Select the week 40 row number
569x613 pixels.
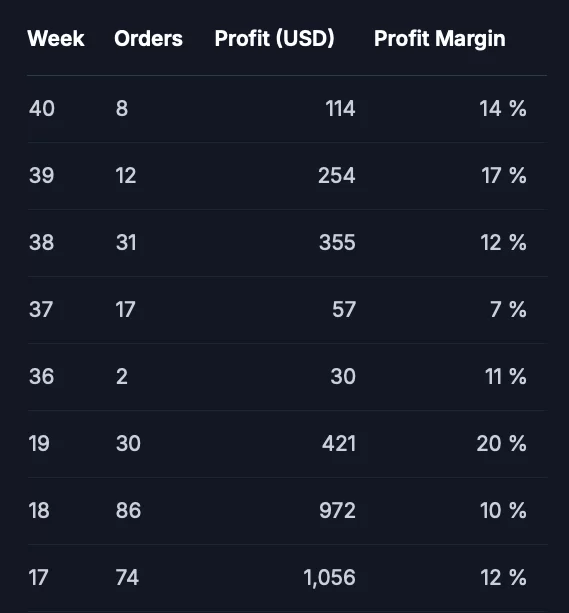42,108
